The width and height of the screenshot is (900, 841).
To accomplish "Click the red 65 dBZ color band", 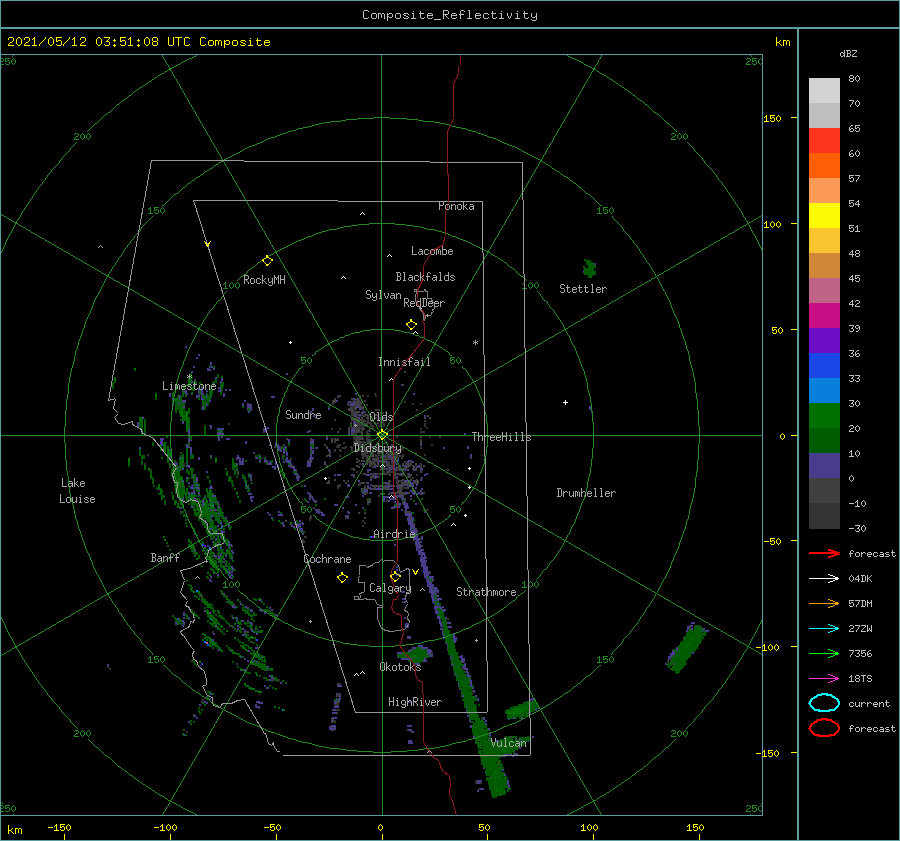I will click(x=824, y=141).
